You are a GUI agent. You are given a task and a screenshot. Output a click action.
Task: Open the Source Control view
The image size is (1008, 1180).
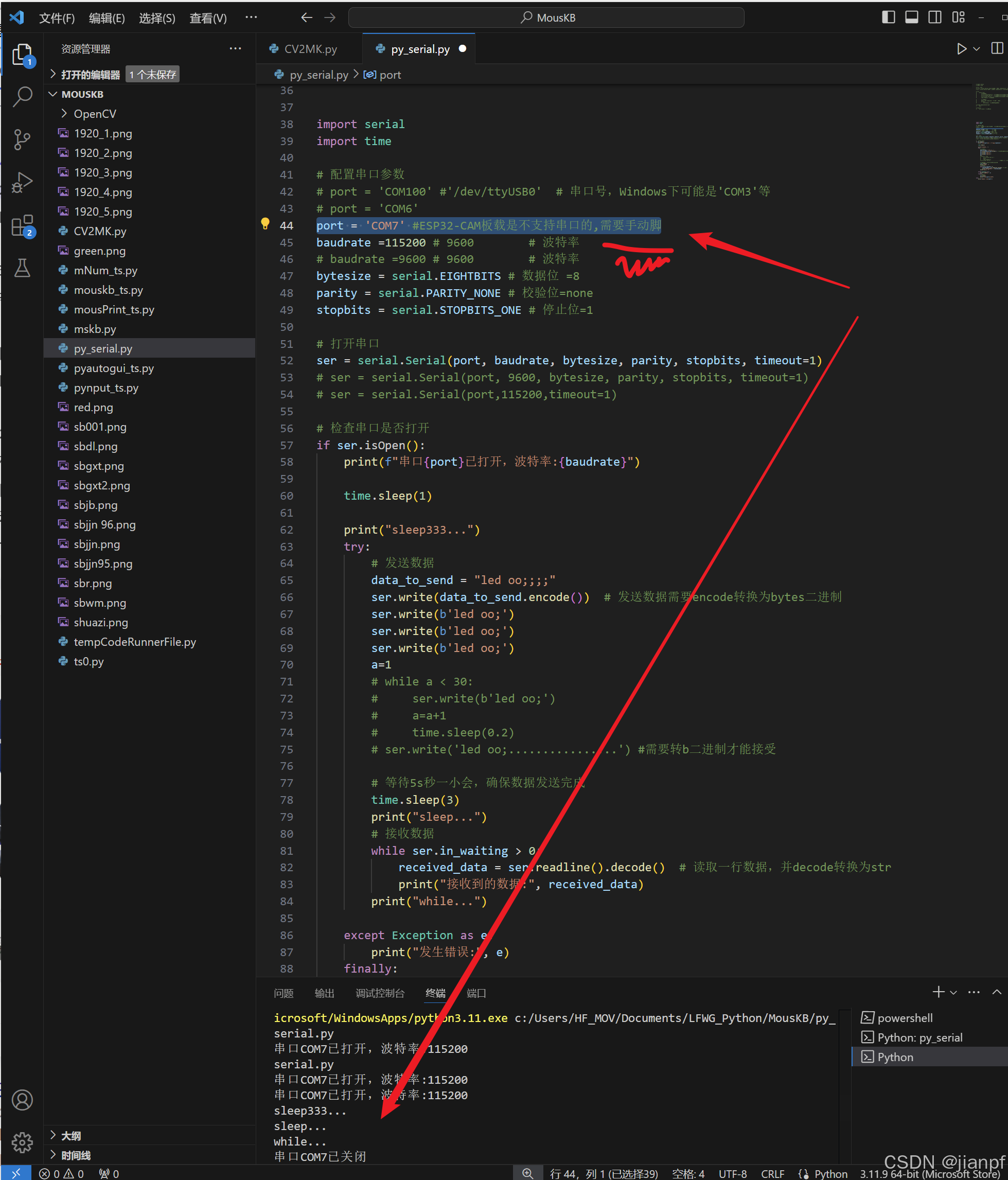22,139
